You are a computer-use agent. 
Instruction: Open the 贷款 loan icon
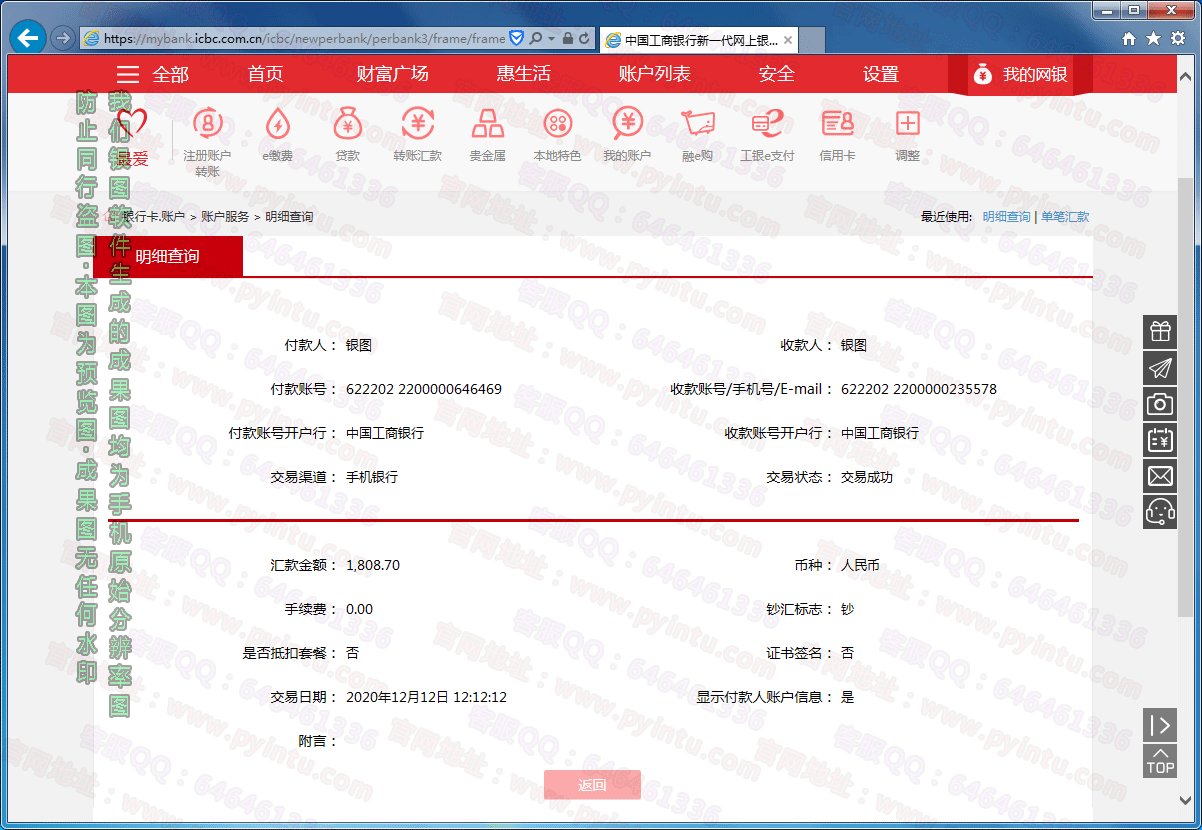(347, 124)
